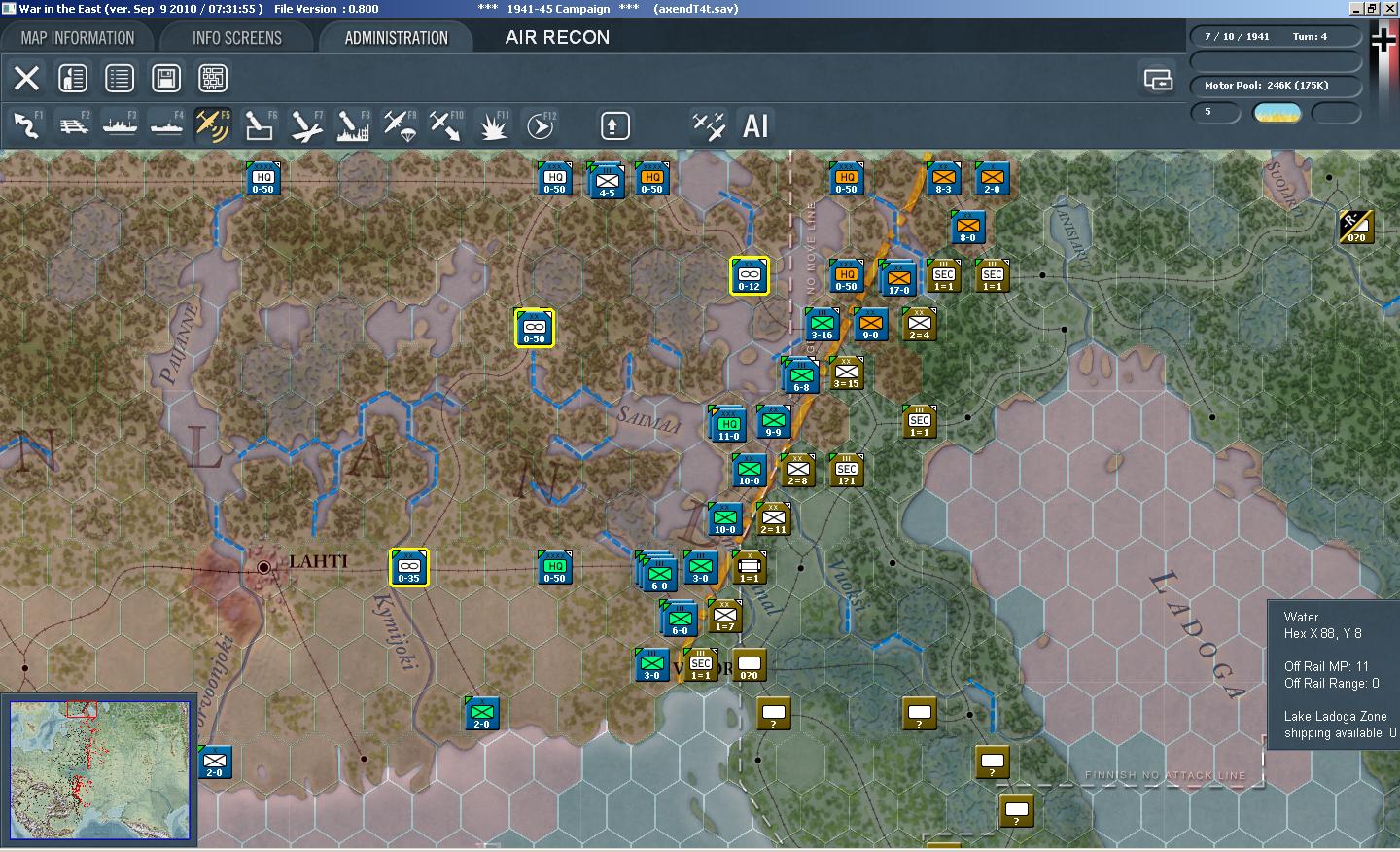Screen dimensions: 1400x852
Task: Select the ADMINISTRATION tab
Action: click(x=397, y=38)
